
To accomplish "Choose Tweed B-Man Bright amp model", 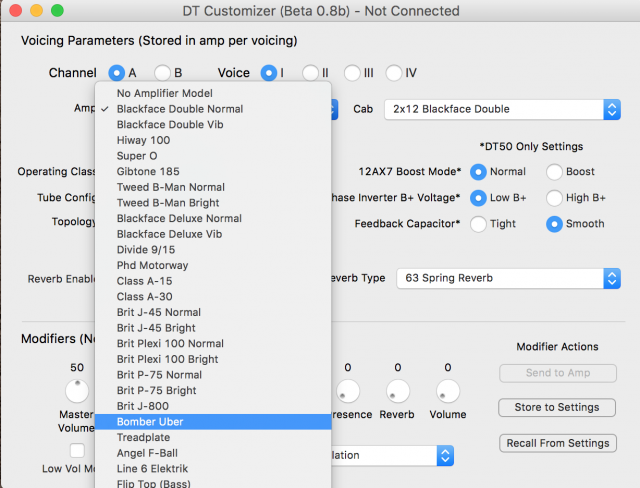I will (x=213, y=203).
